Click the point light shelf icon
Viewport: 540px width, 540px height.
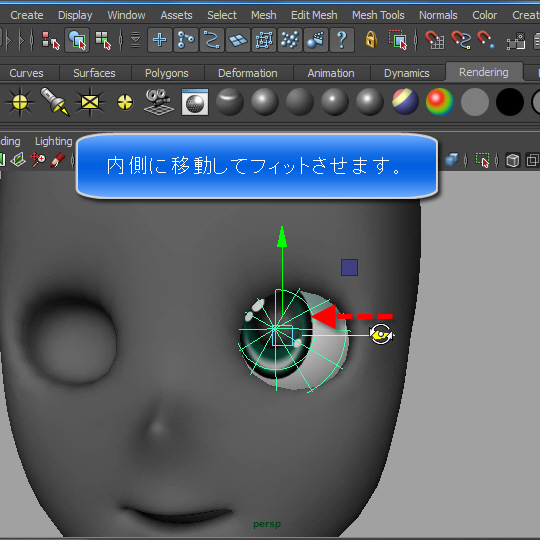(x=125, y=102)
